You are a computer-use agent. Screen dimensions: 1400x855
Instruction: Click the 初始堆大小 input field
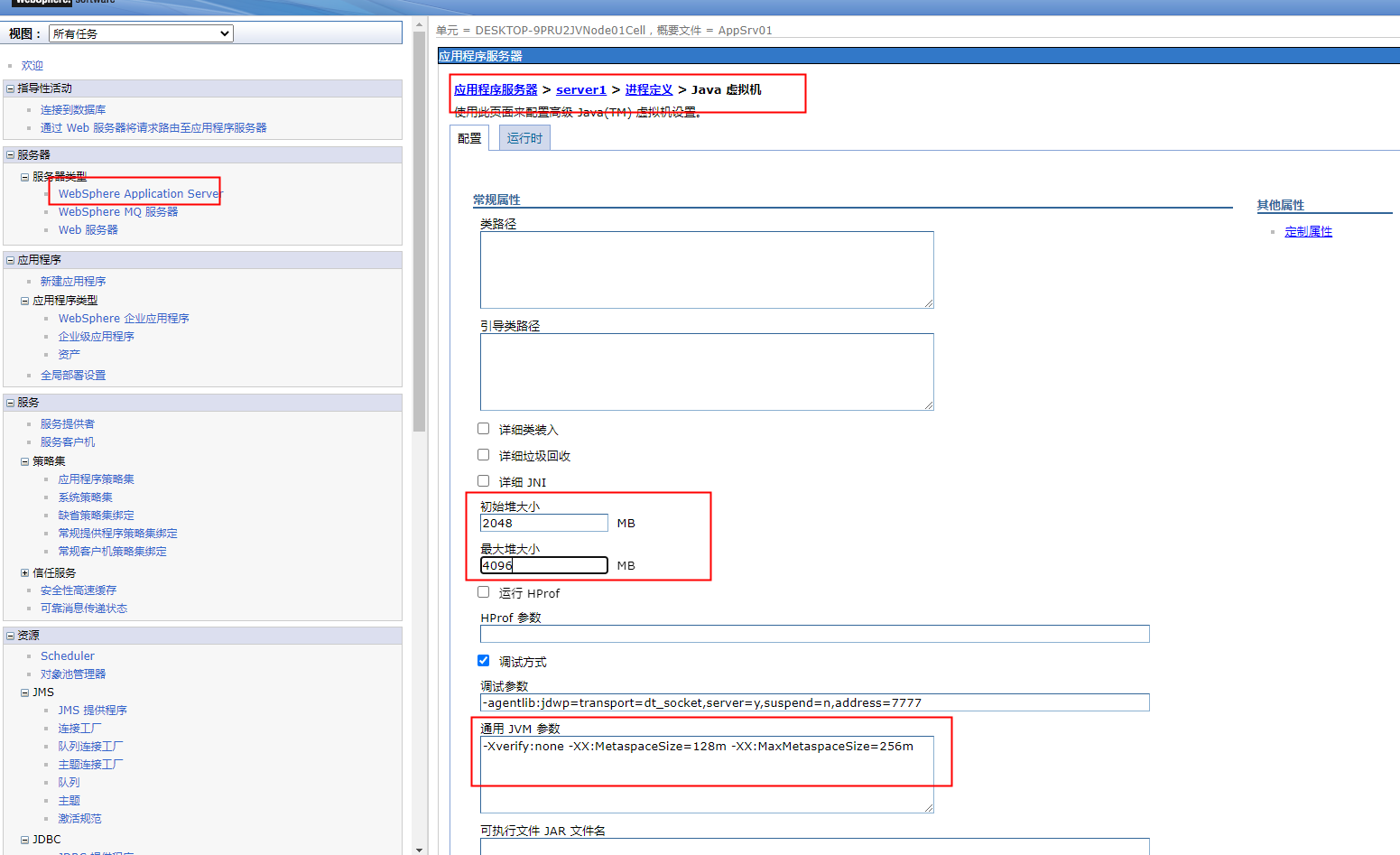[x=544, y=523]
